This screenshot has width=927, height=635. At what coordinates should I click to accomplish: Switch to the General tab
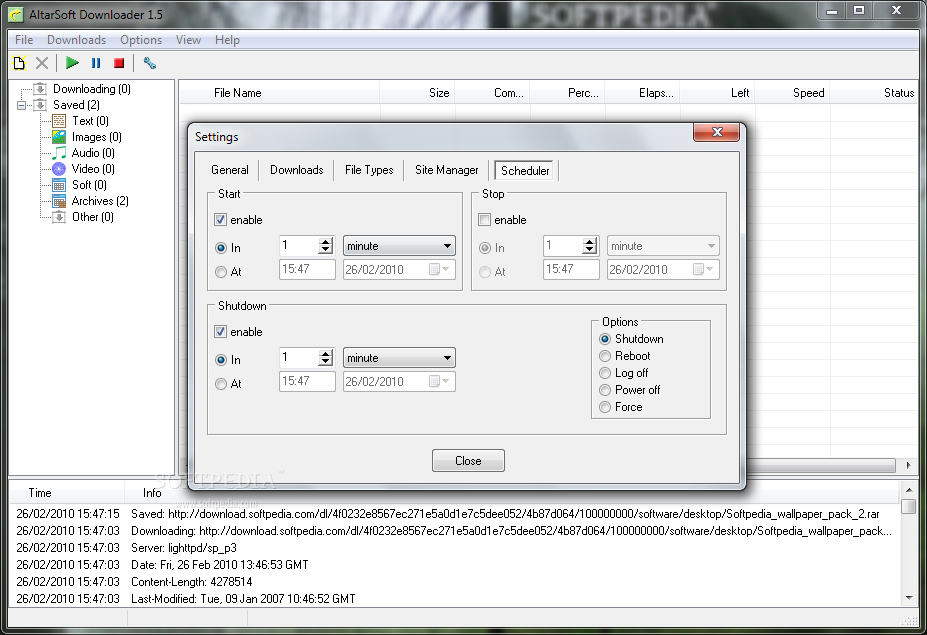pyautogui.click(x=229, y=170)
